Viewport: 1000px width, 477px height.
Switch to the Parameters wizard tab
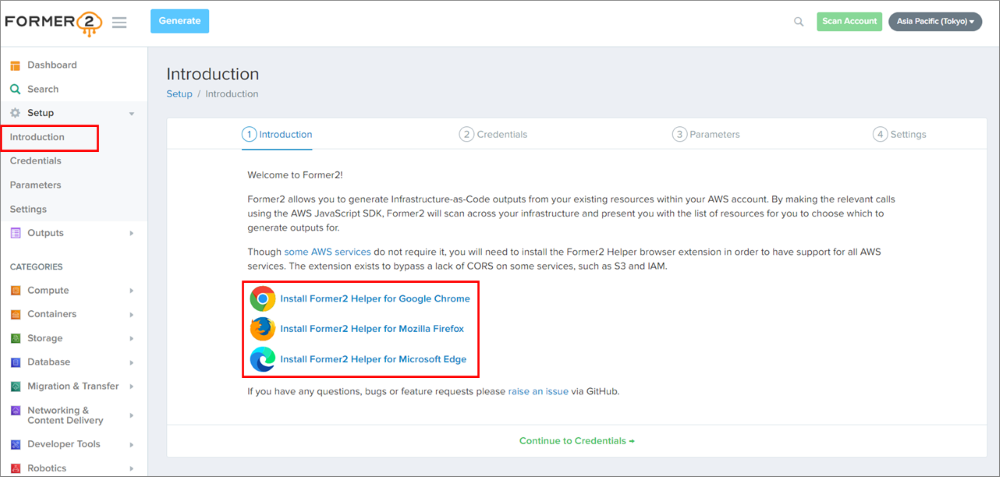(x=706, y=135)
